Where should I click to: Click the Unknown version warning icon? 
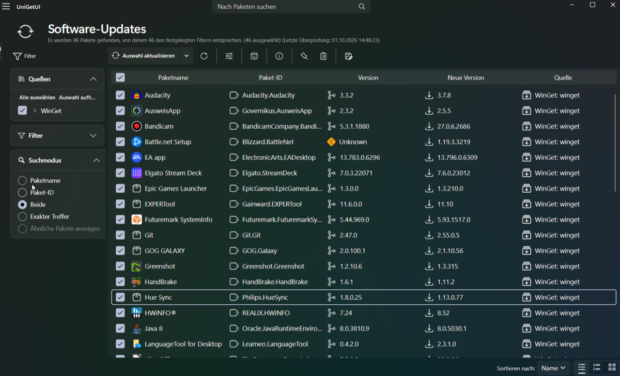[x=331, y=142]
